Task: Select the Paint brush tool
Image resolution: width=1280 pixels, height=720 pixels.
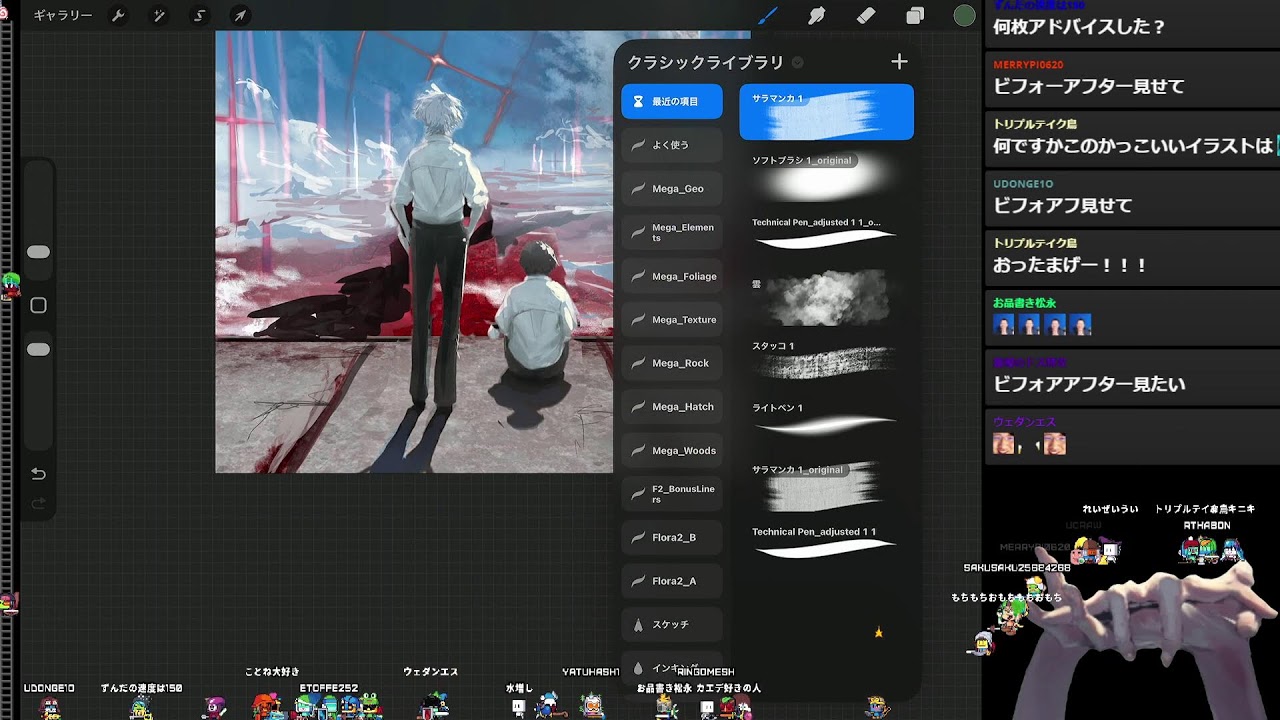Action: pyautogui.click(x=767, y=15)
